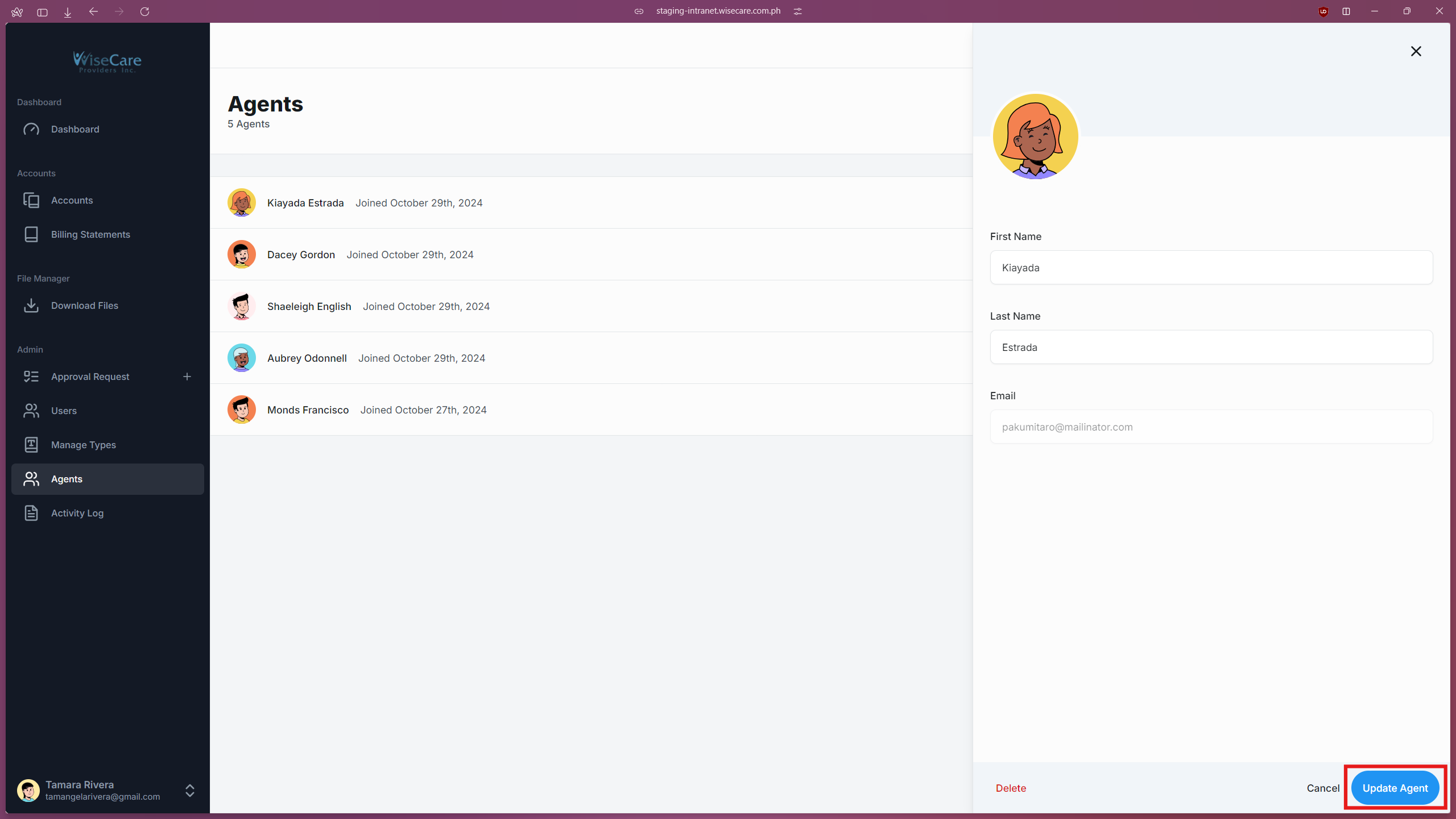
Task: Click the Billing Statements book icon
Action: coord(31,234)
